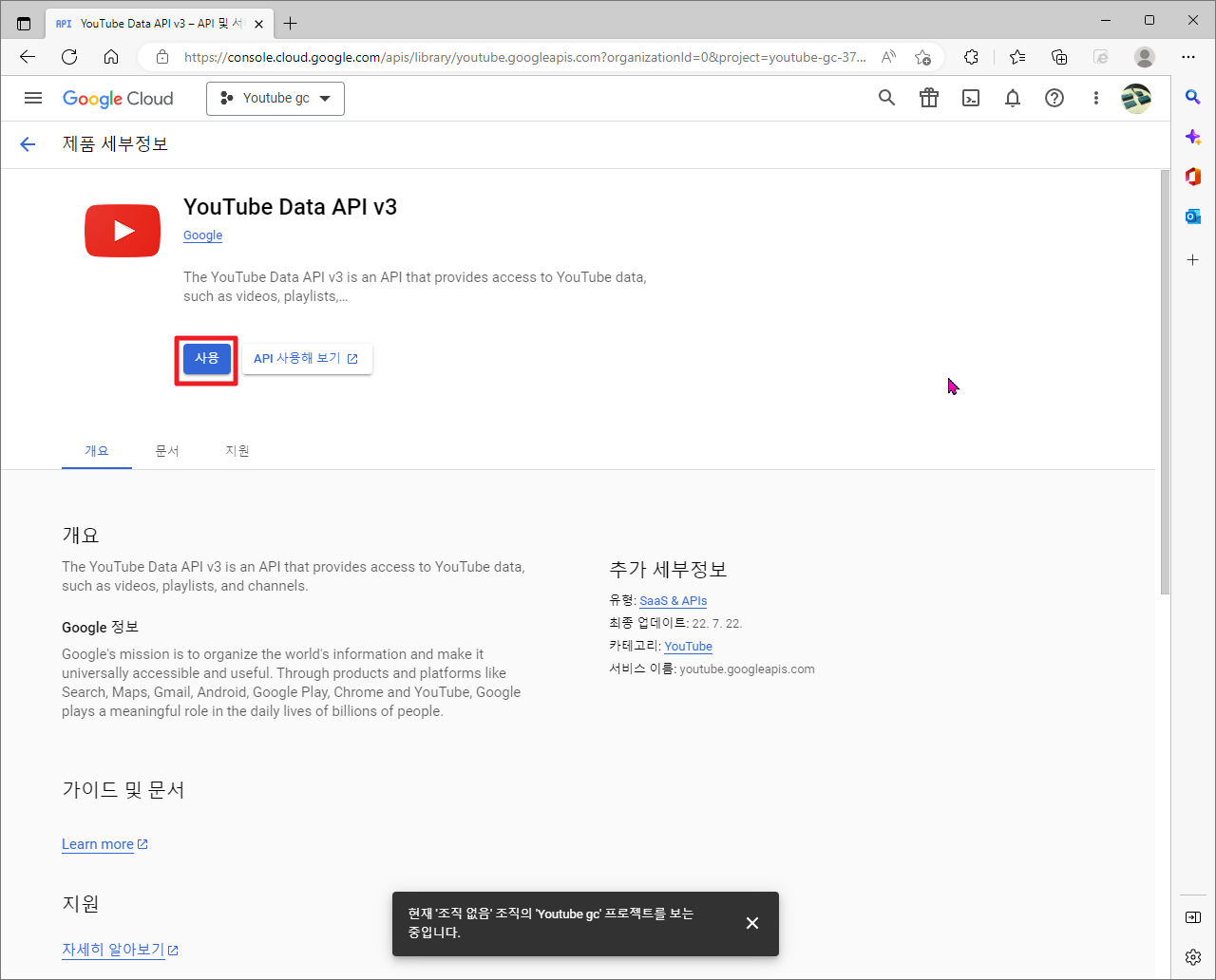Screen dimensions: 1216x980
Task: Toggle the sidebar hide panel icon
Action: pos(1193,917)
